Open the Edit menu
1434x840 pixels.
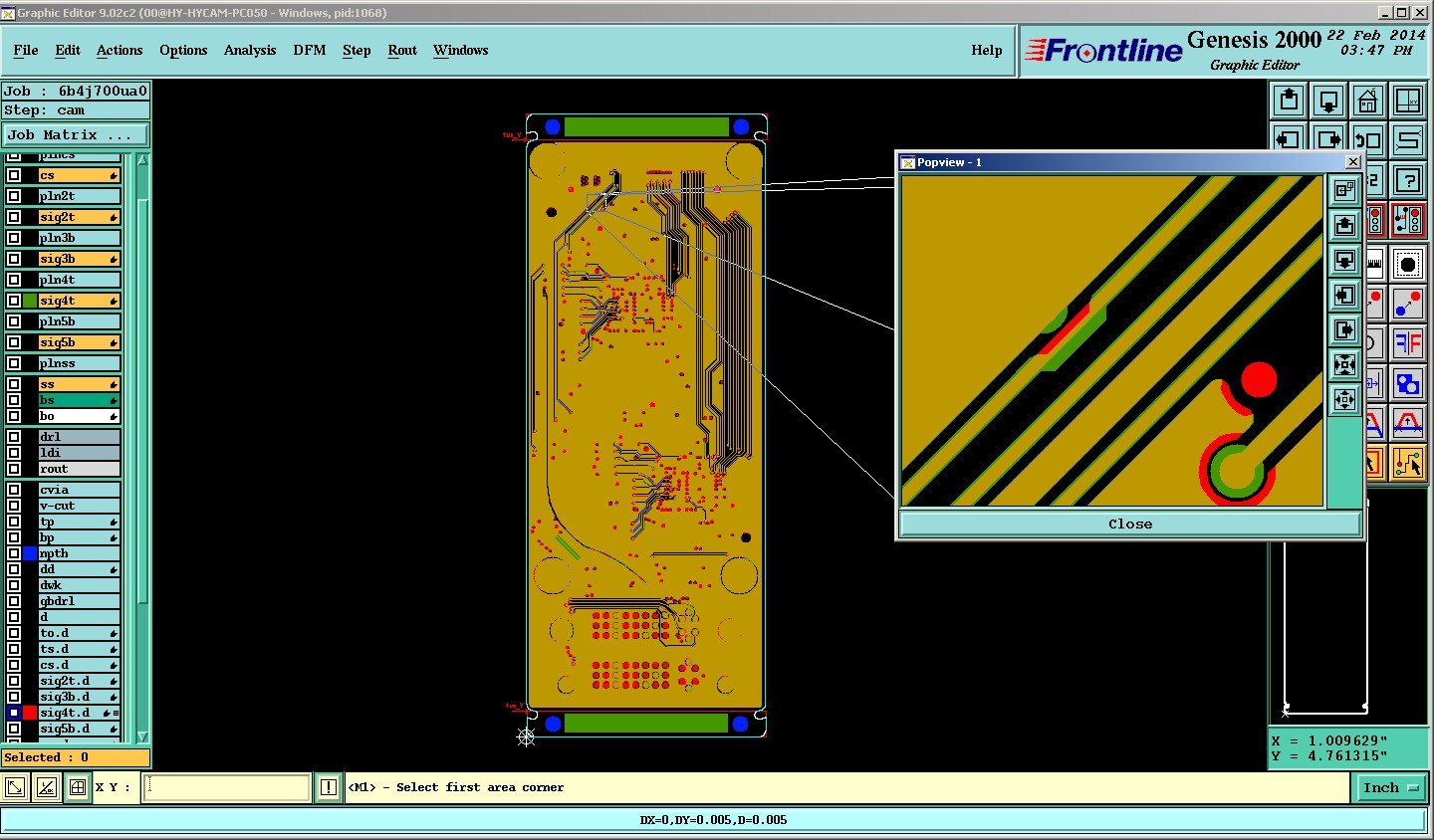(x=68, y=50)
